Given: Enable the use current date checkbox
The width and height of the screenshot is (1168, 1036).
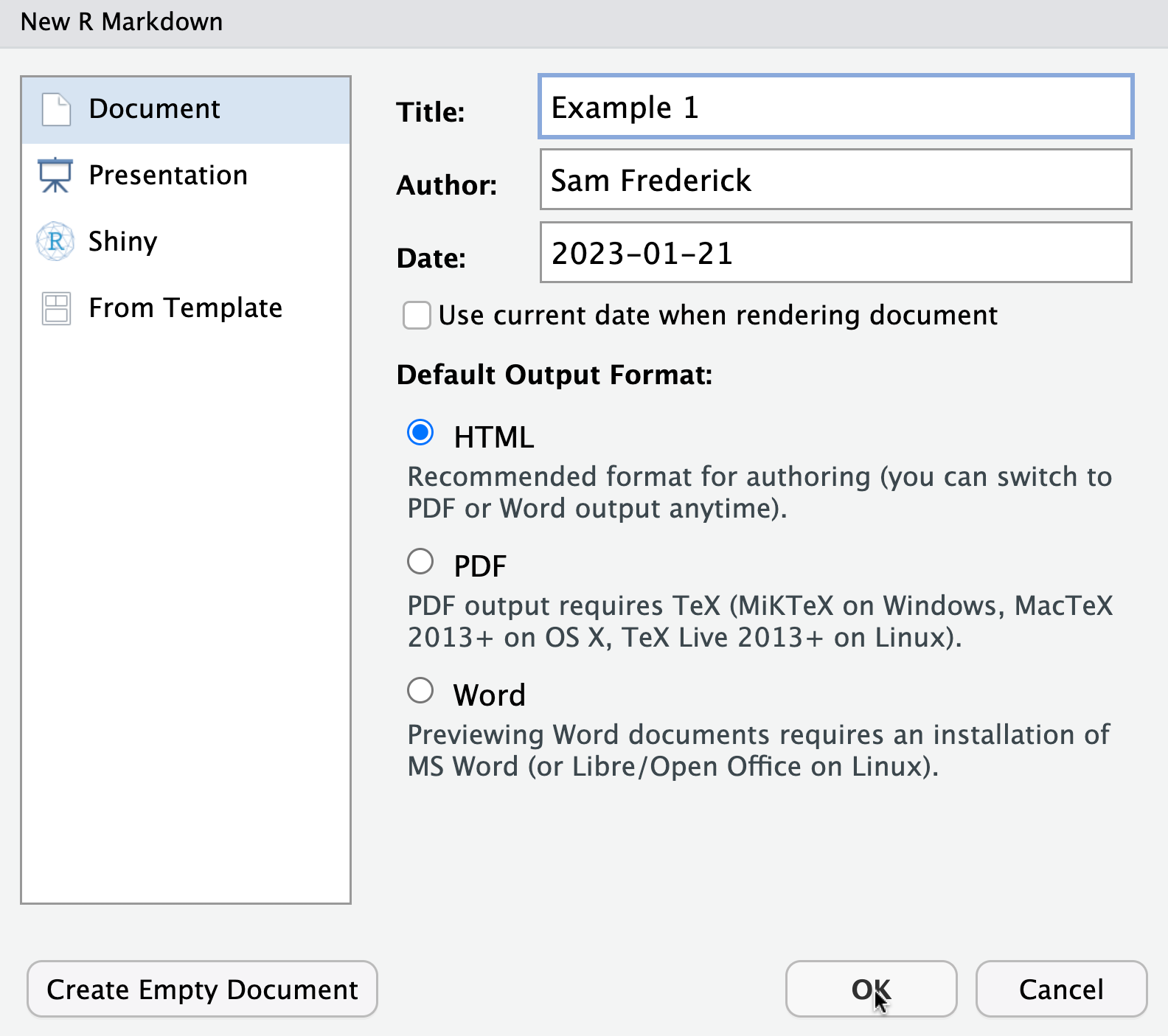Looking at the screenshot, I should pos(417,316).
